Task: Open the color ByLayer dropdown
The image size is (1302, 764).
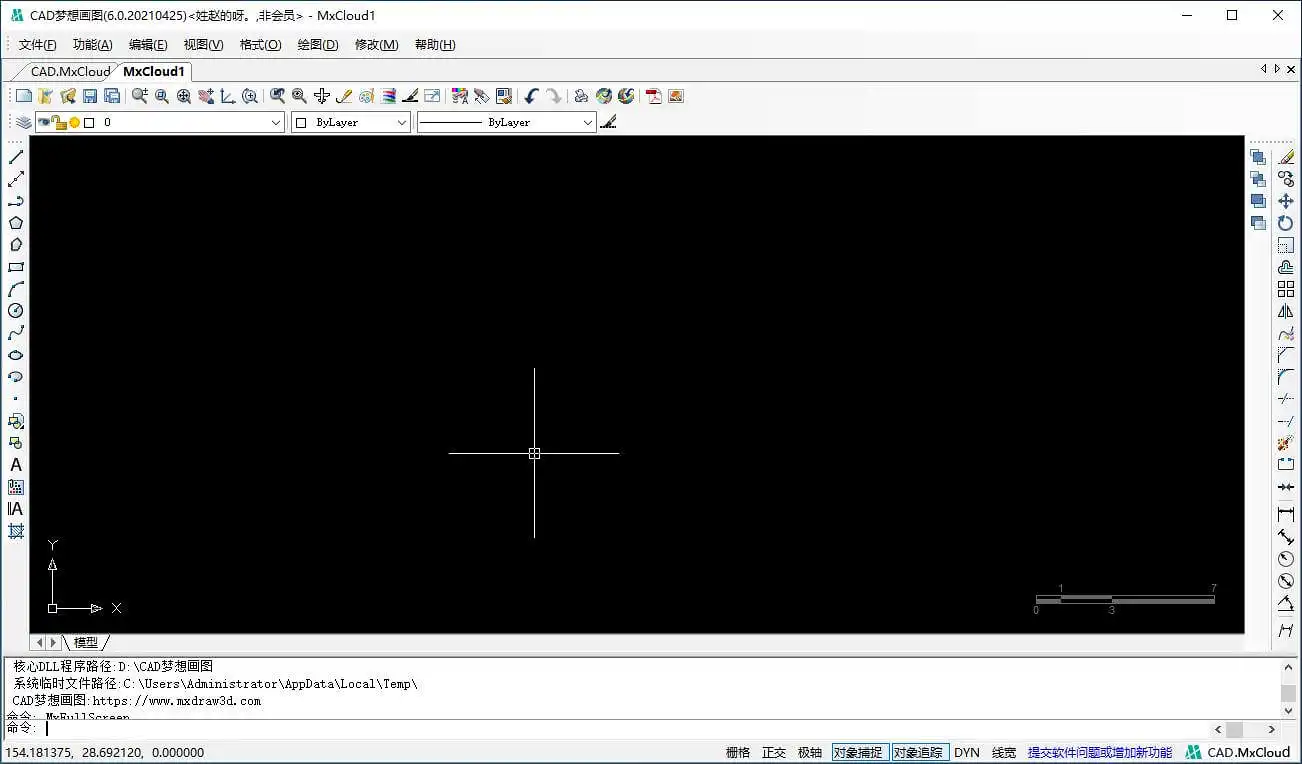Action: click(x=402, y=122)
